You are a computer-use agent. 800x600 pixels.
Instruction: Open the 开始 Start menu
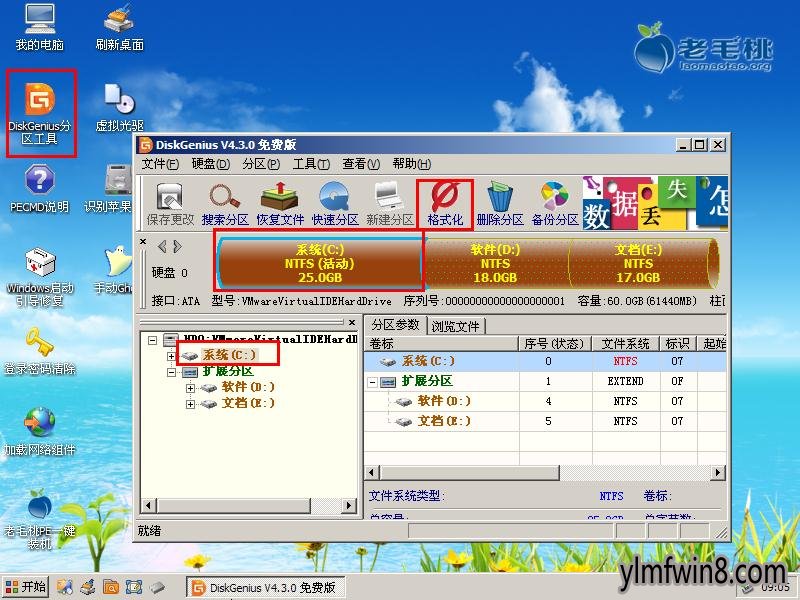tap(26, 587)
